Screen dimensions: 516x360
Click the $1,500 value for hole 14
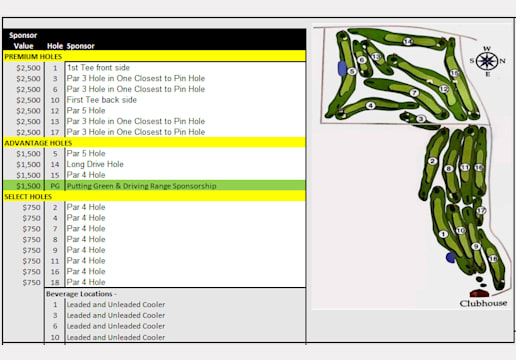[x=28, y=164]
